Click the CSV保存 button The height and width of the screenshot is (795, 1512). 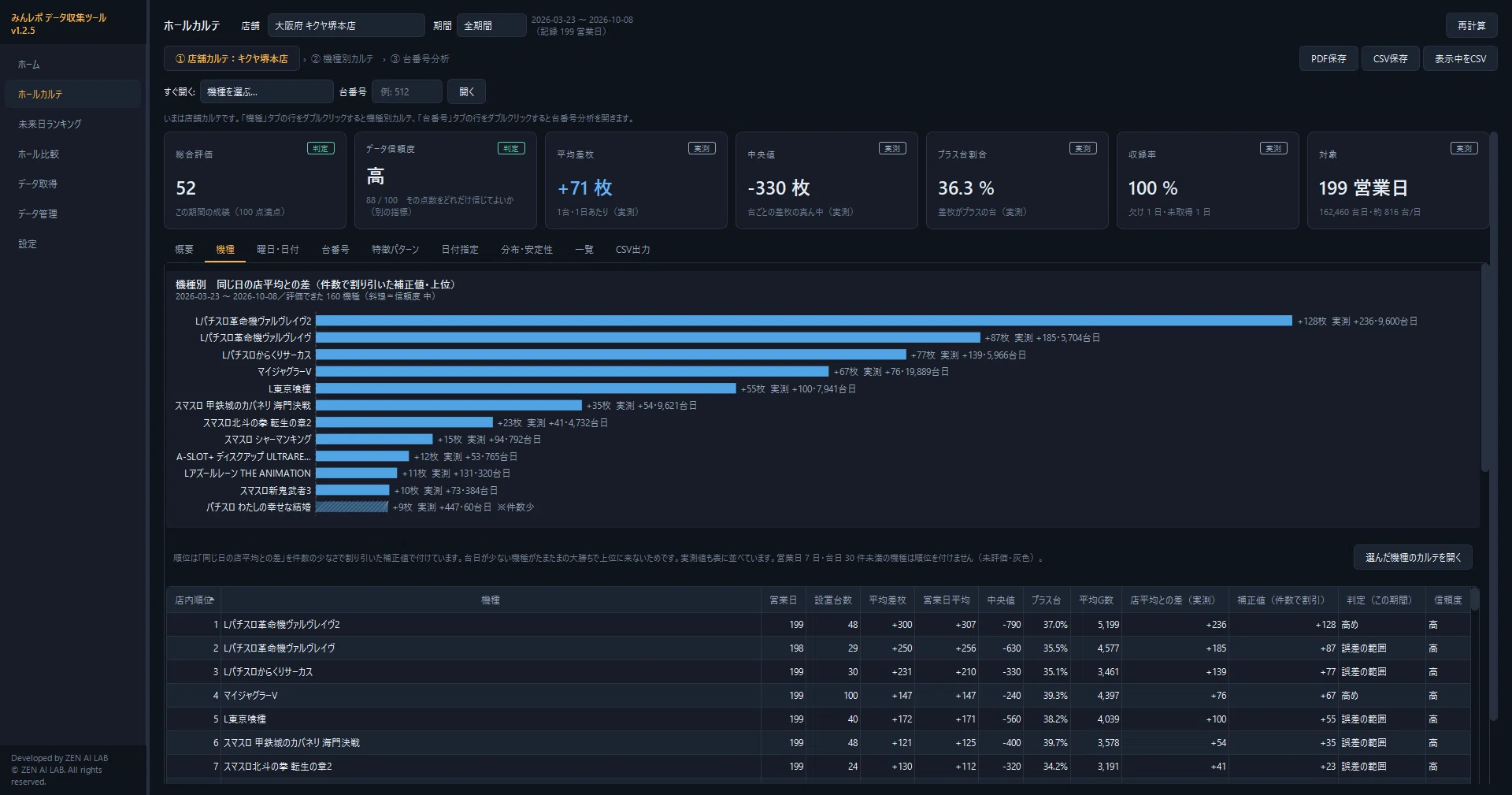pyautogui.click(x=1390, y=58)
